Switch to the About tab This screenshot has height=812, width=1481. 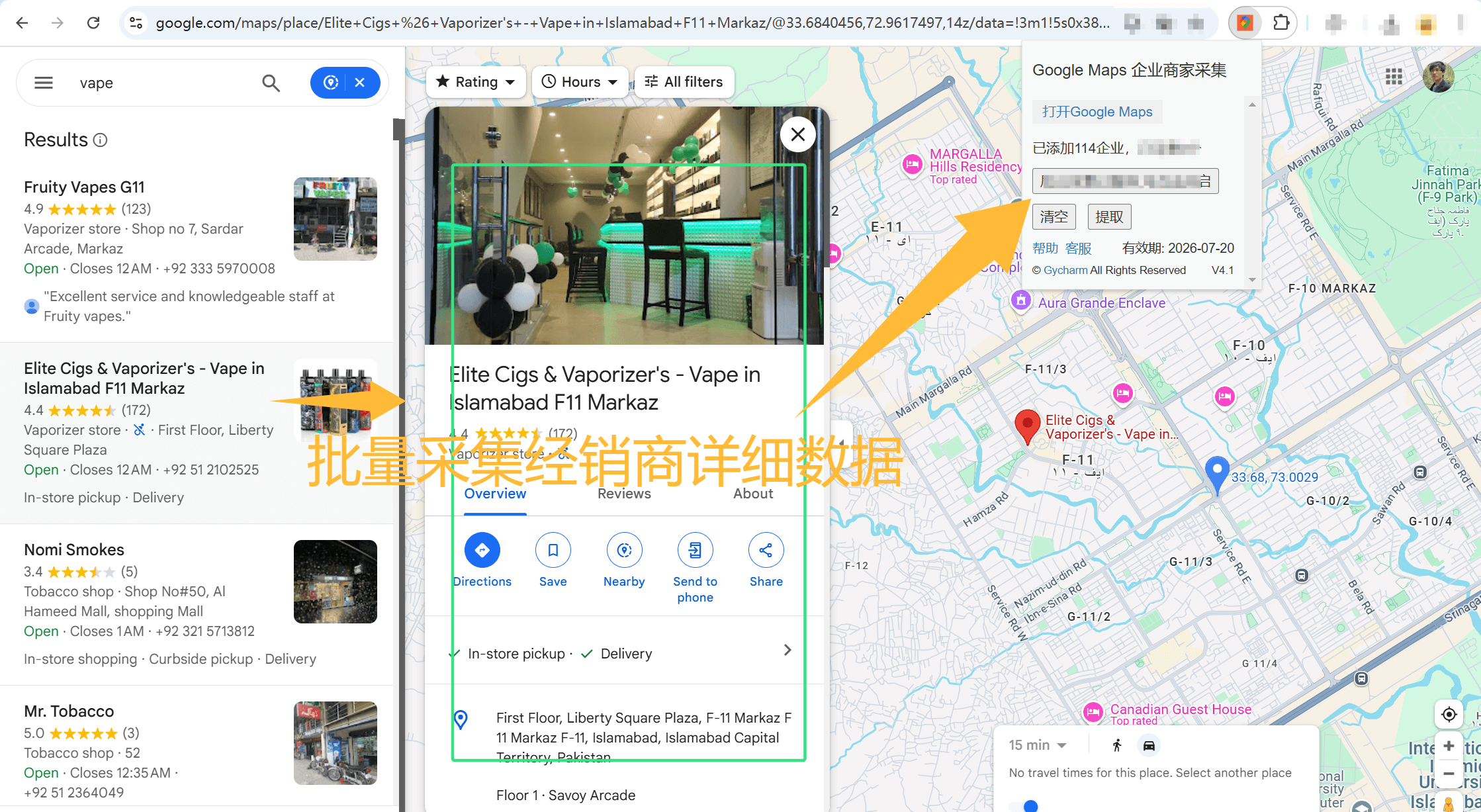753,494
